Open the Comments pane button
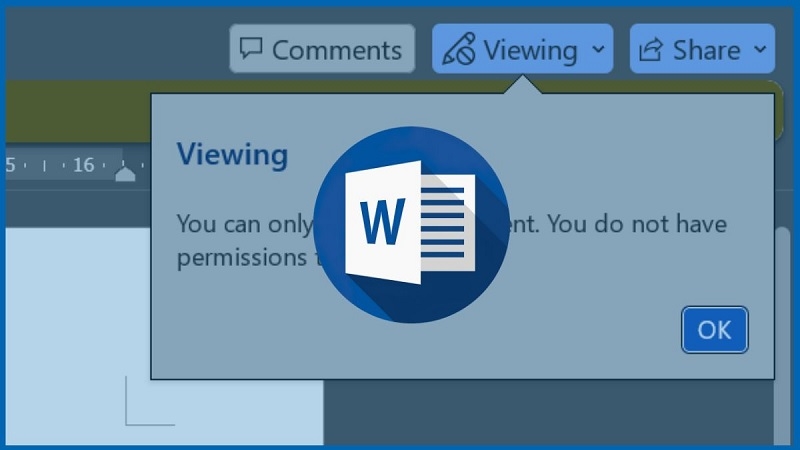800x450 pixels. coord(322,49)
